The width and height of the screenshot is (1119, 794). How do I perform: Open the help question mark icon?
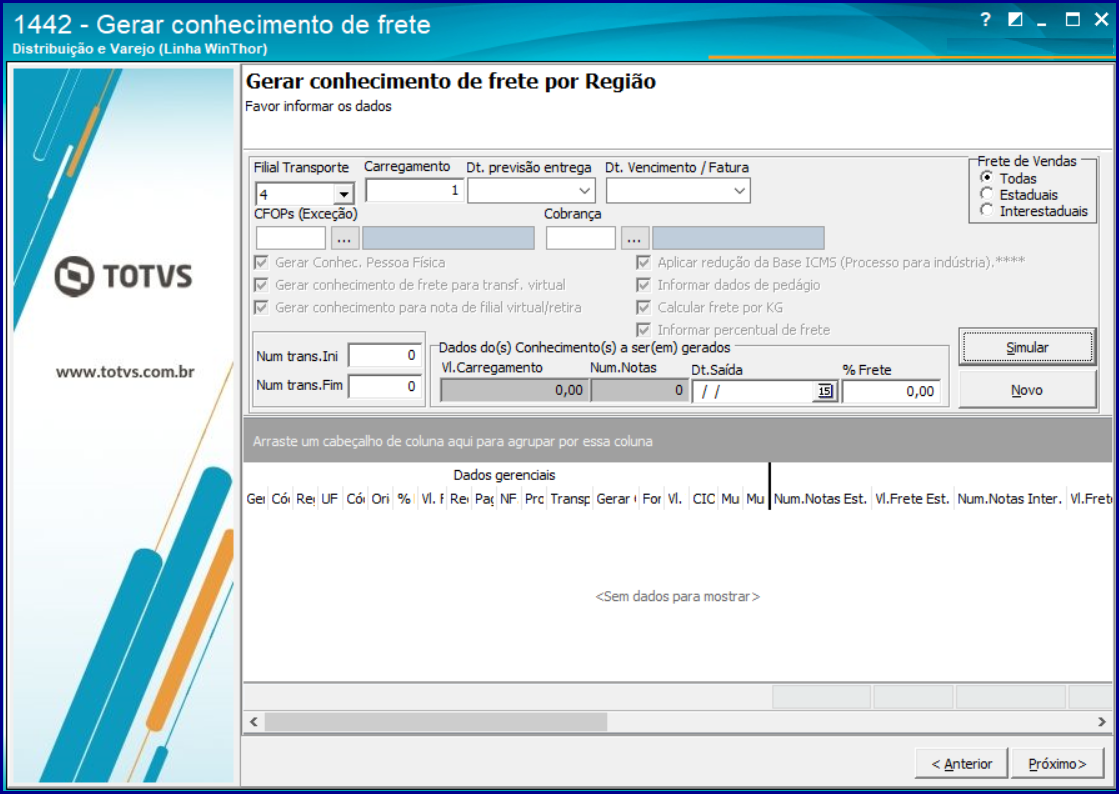[x=986, y=20]
